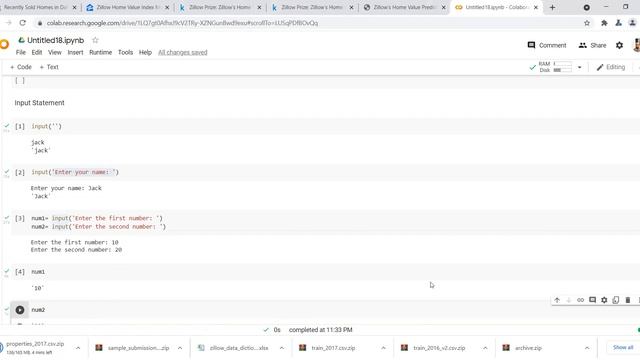Open sample_submission zip download options
This screenshot has width=640, height=360.
pyautogui.click(x=180, y=348)
